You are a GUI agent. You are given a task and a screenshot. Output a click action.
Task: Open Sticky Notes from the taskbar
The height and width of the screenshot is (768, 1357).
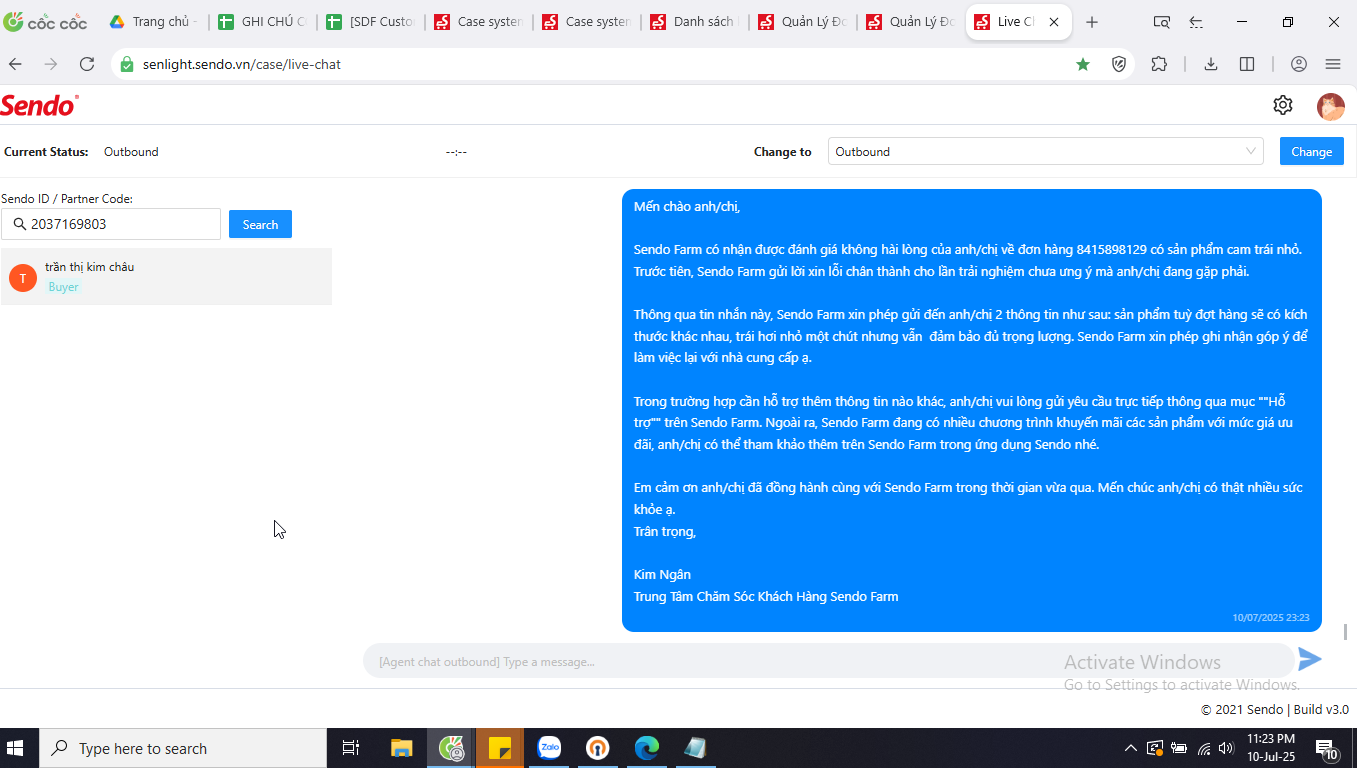coord(499,747)
